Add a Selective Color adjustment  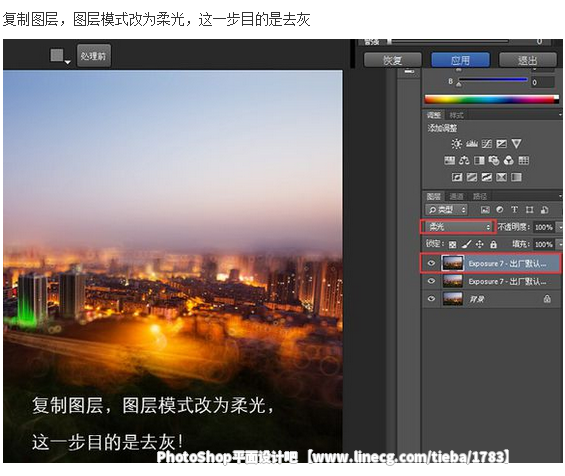pyautogui.click(x=501, y=177)
